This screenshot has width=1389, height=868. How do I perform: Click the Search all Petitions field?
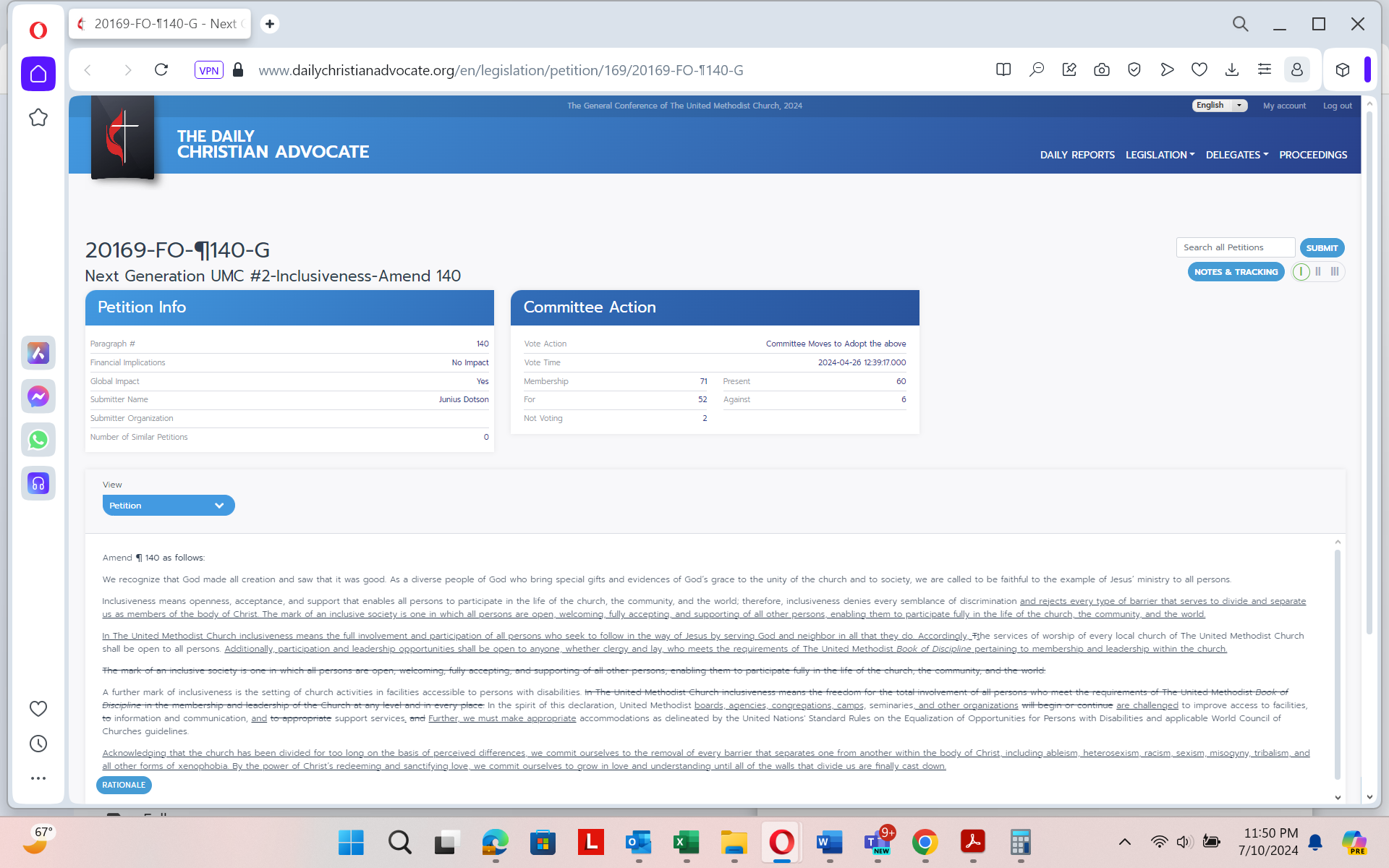pyautogui.click(x=1235, y=247)
